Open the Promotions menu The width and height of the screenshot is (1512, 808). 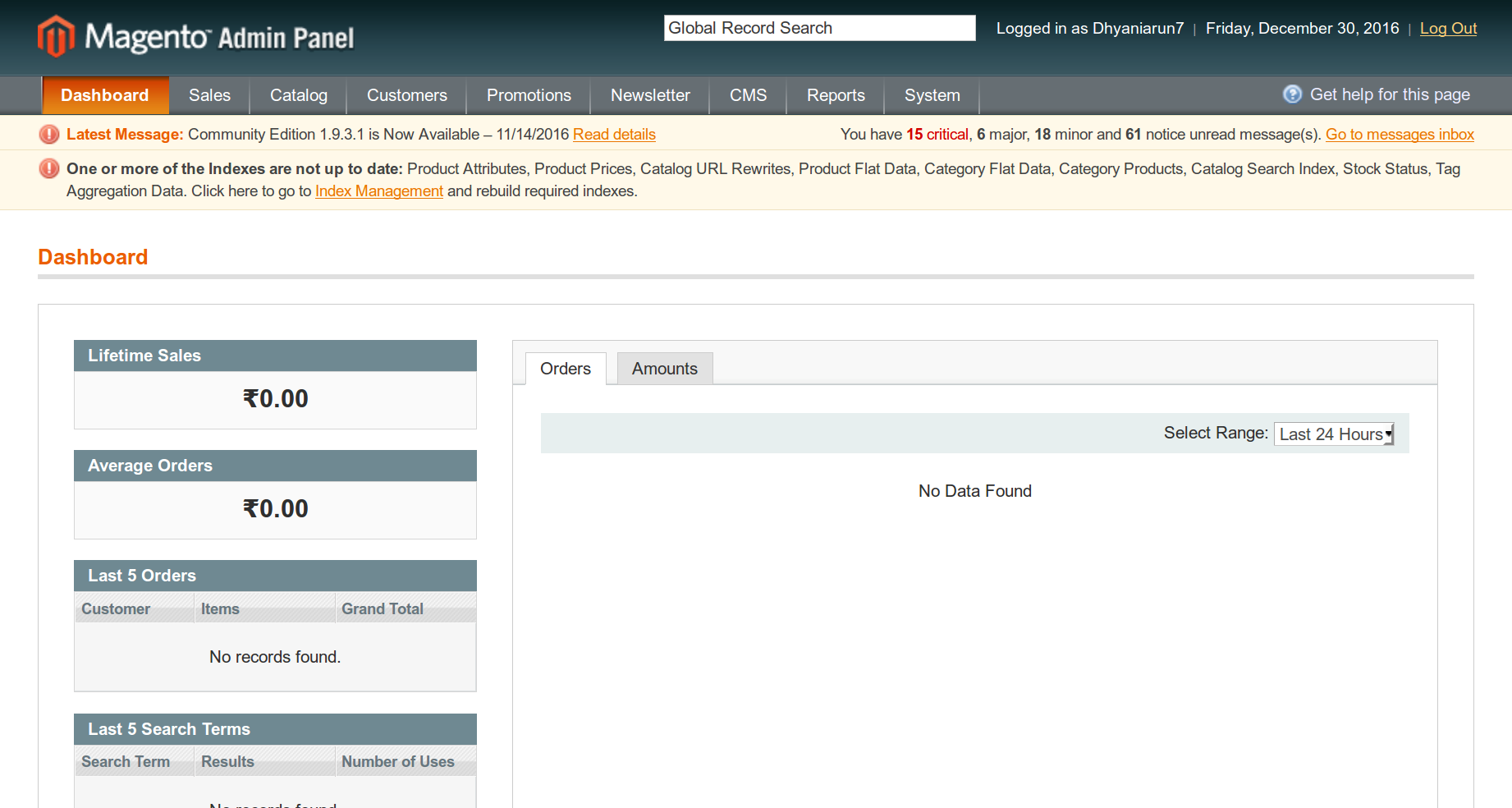click(529, 95)
